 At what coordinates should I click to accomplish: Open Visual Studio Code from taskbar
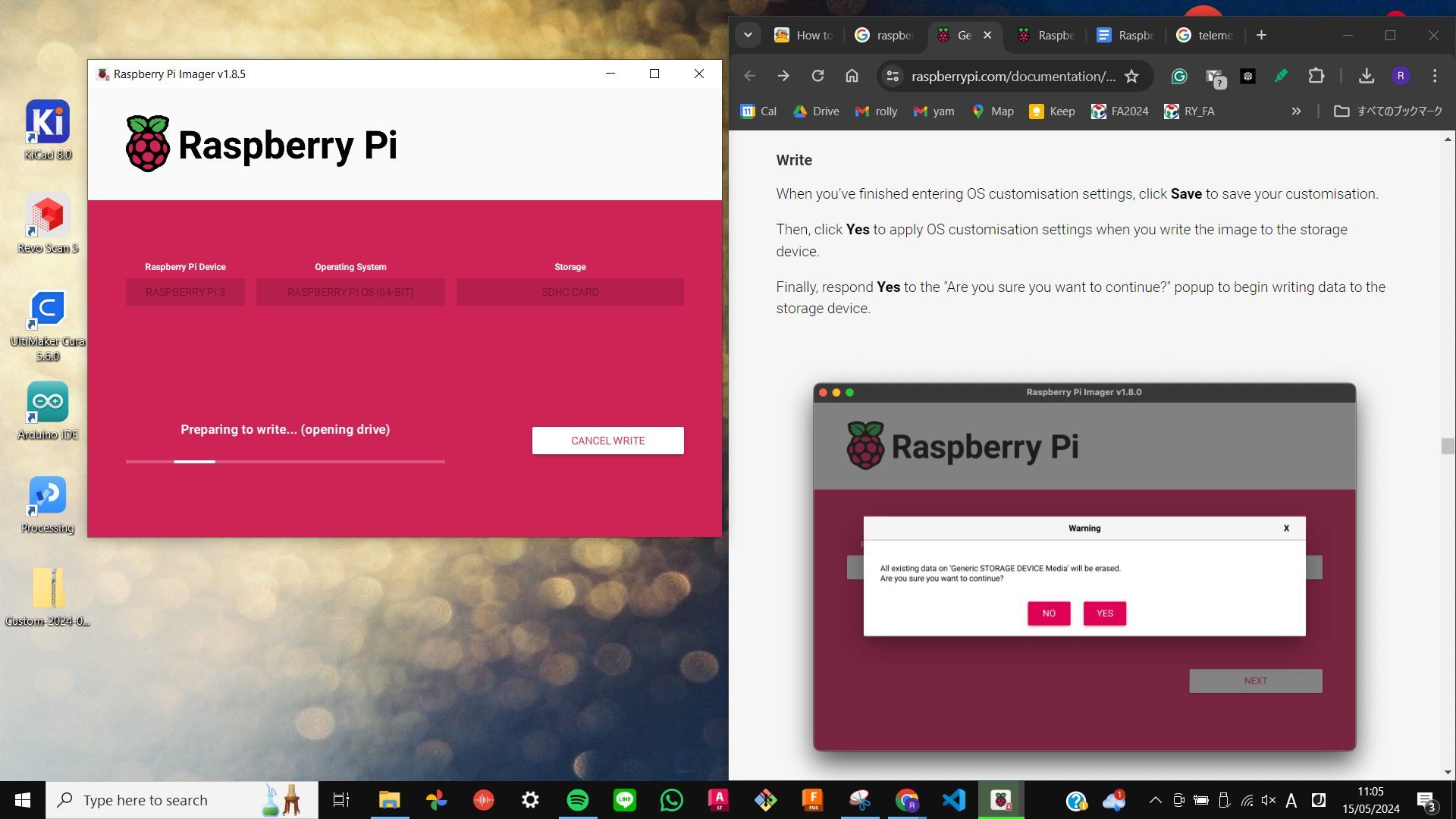954,800
